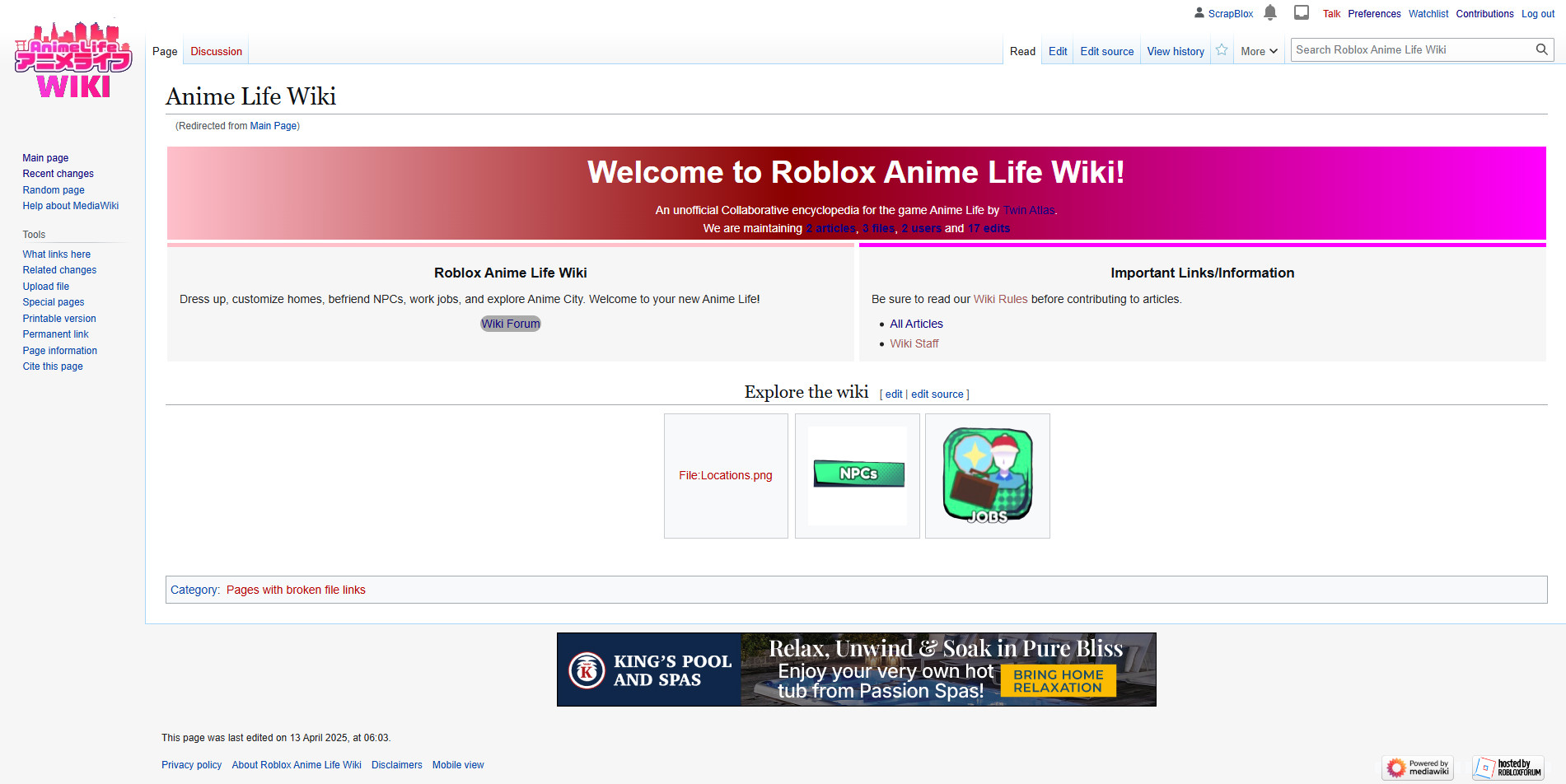Expand the More dropdown menu
The width and height of the screenshot is (1566, 784).
pos(1259,51)
